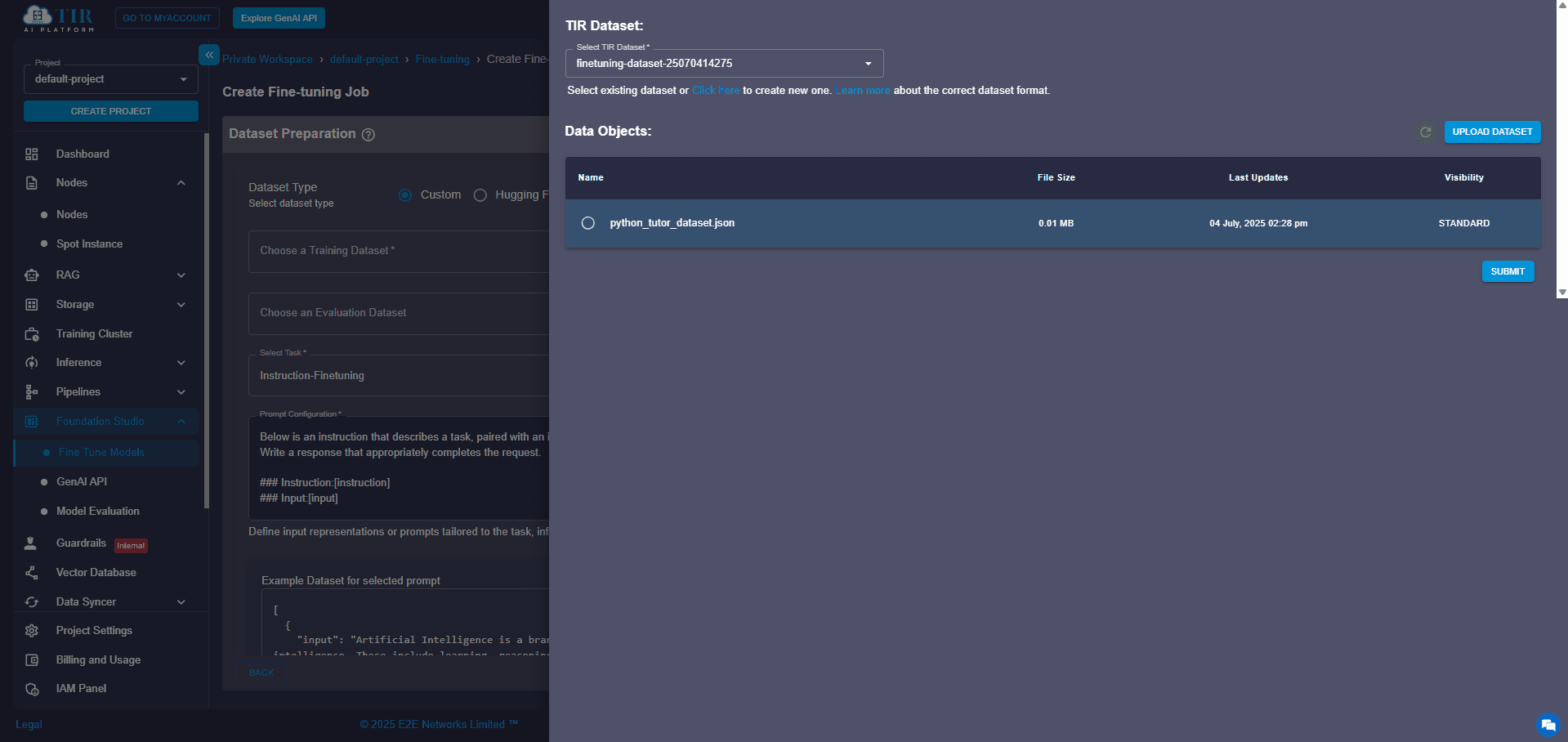Screen dimensions: 1568x742
Task: Expand the Inference section chevron
Action: tap(181, 363)
